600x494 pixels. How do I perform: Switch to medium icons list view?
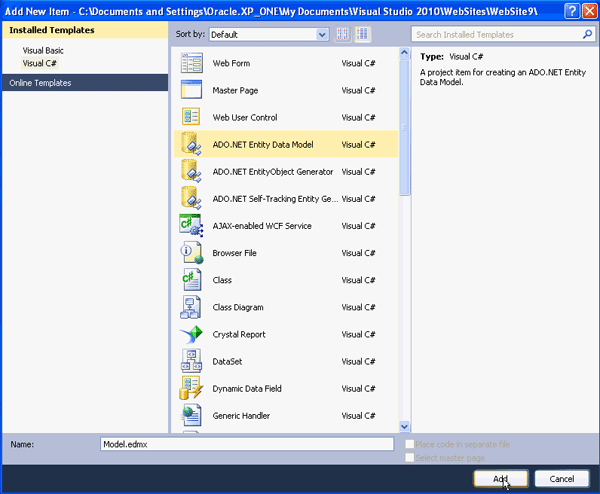[362, 34]
